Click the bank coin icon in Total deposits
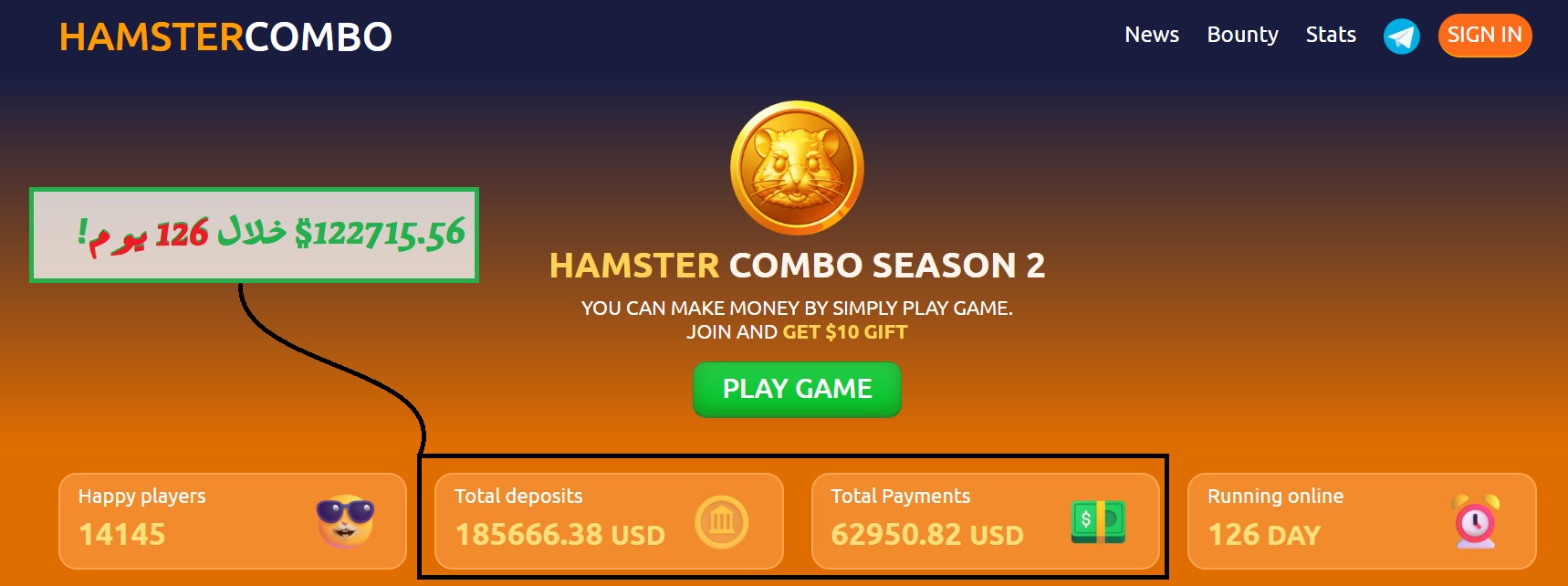The image size is (1568, 586). 721,521
